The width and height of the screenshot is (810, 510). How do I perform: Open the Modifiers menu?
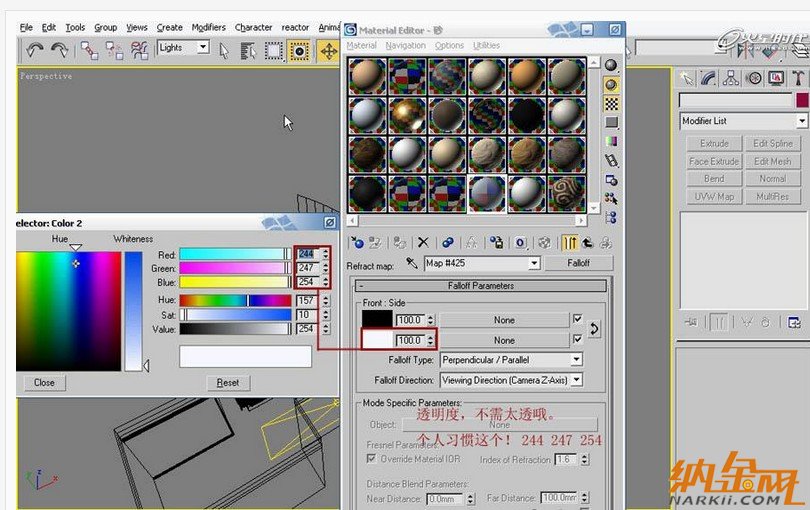[208, 27]
